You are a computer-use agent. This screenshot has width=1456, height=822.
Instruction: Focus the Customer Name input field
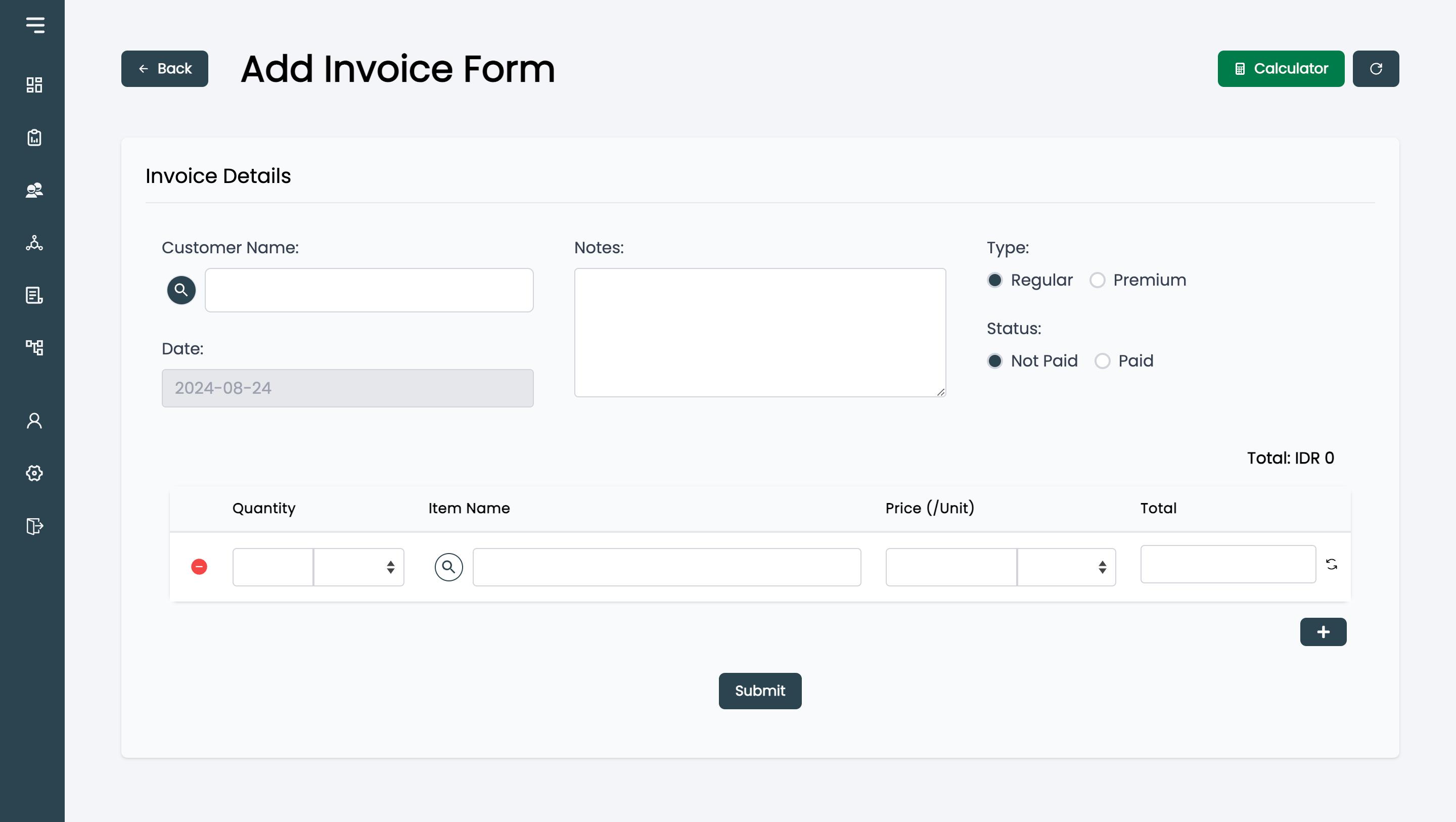(369, 290)
